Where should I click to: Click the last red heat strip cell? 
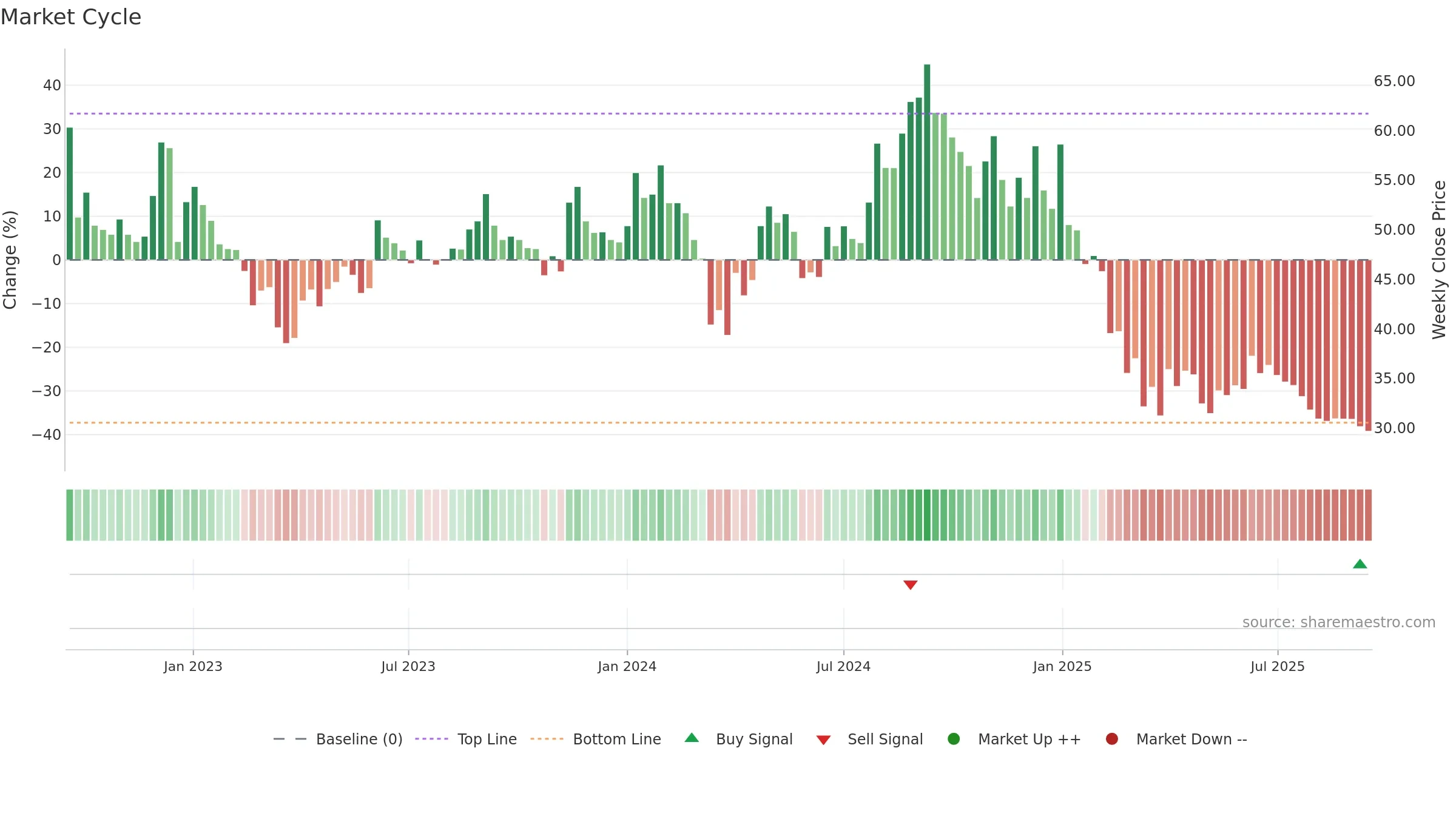[x=1368, y=515]
